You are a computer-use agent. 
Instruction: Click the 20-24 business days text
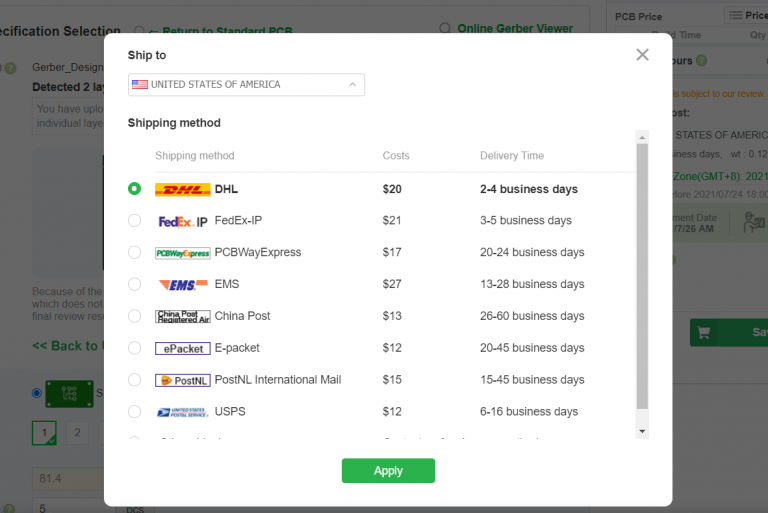click(x=532, y=252)
